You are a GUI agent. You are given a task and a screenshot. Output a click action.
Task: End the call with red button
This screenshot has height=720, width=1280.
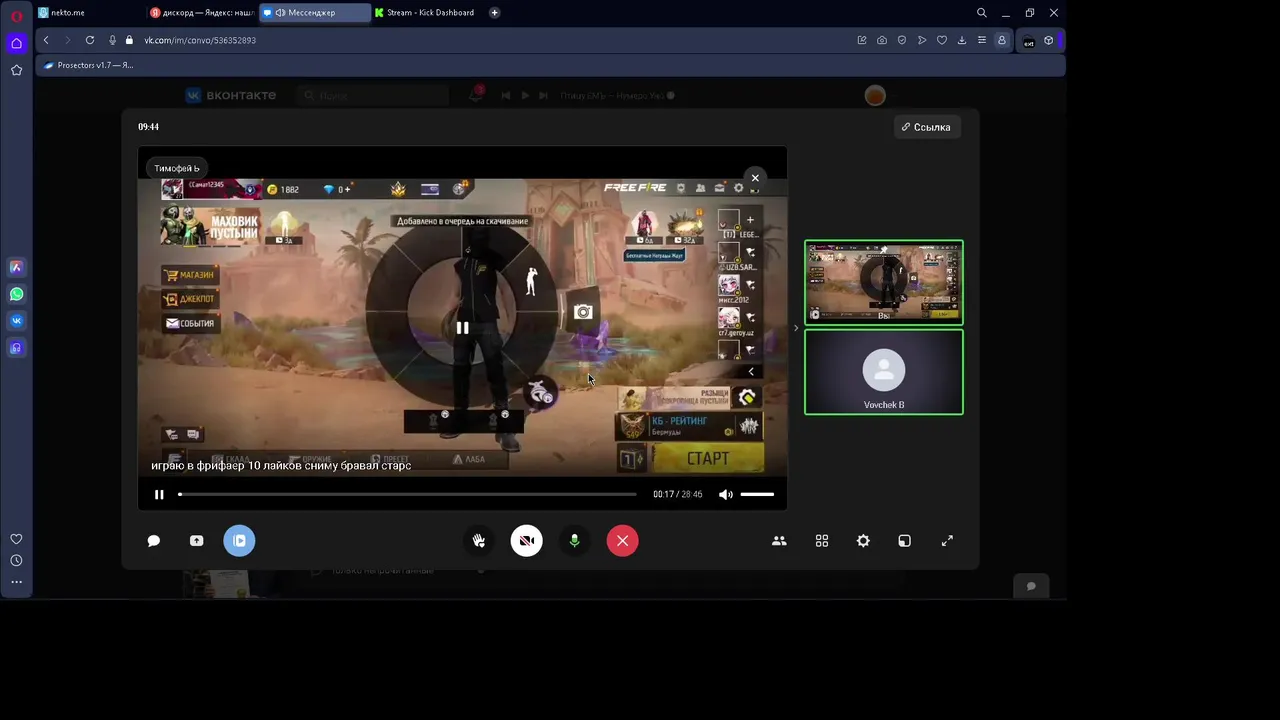coord(622,541)
